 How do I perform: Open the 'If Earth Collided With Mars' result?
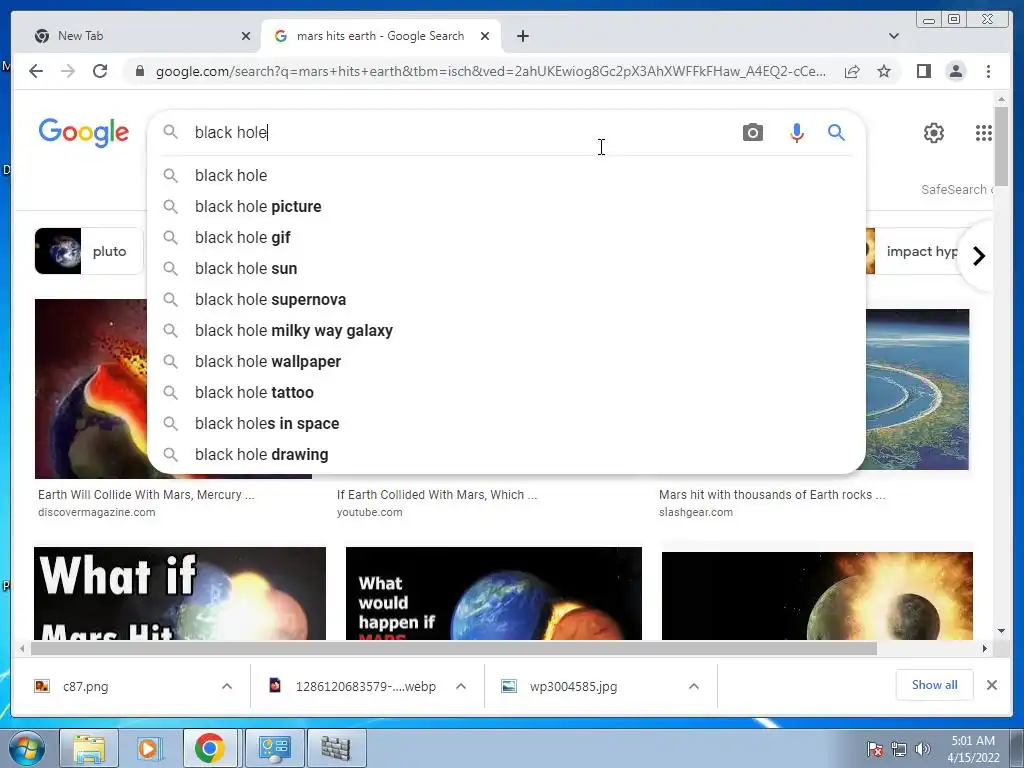pos(437,495)
